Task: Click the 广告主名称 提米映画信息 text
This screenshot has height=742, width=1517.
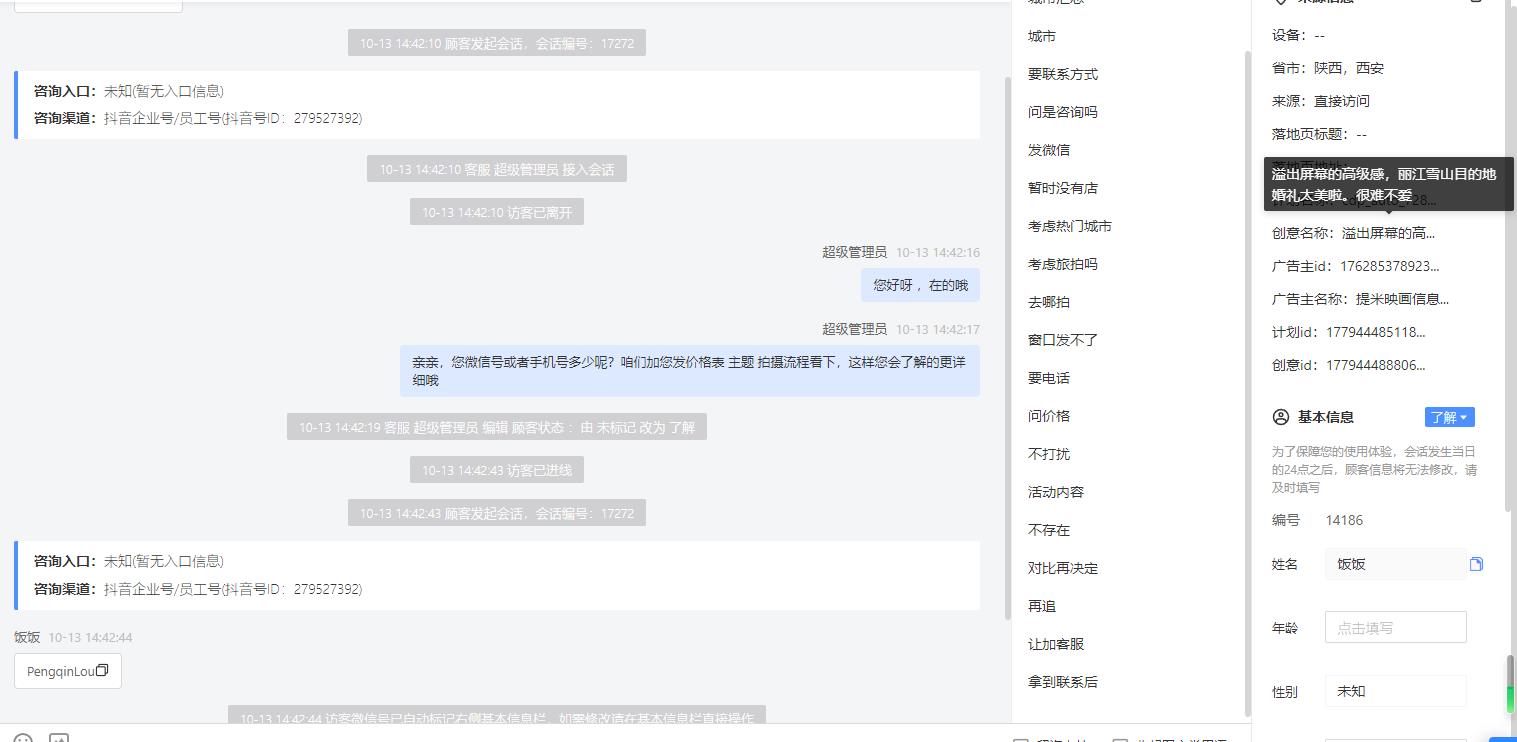Action: click(1402, 299)
